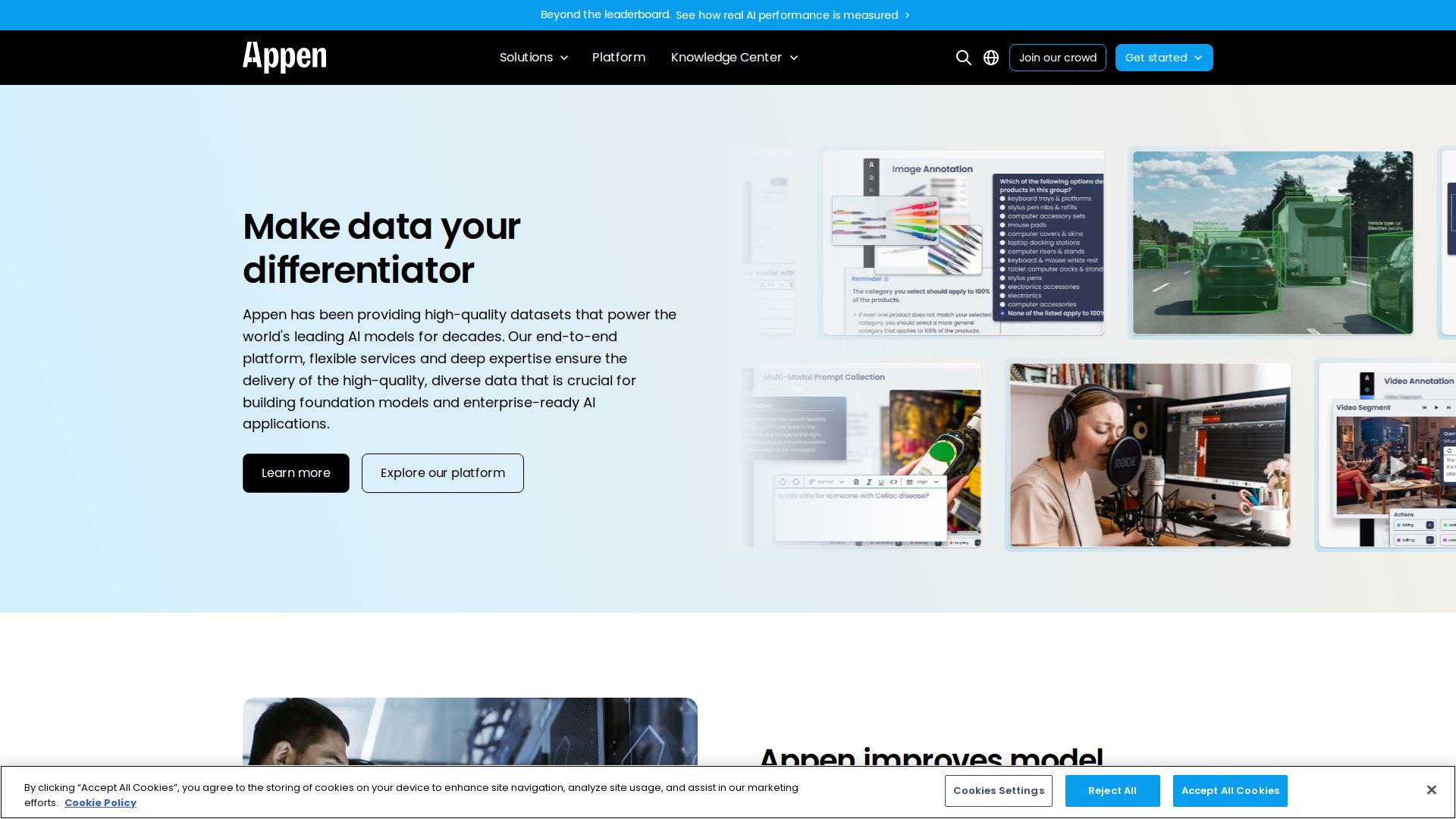1456x819 pixels.
Task: Open Cookies Settings
Action: click(x=998, y=791)
